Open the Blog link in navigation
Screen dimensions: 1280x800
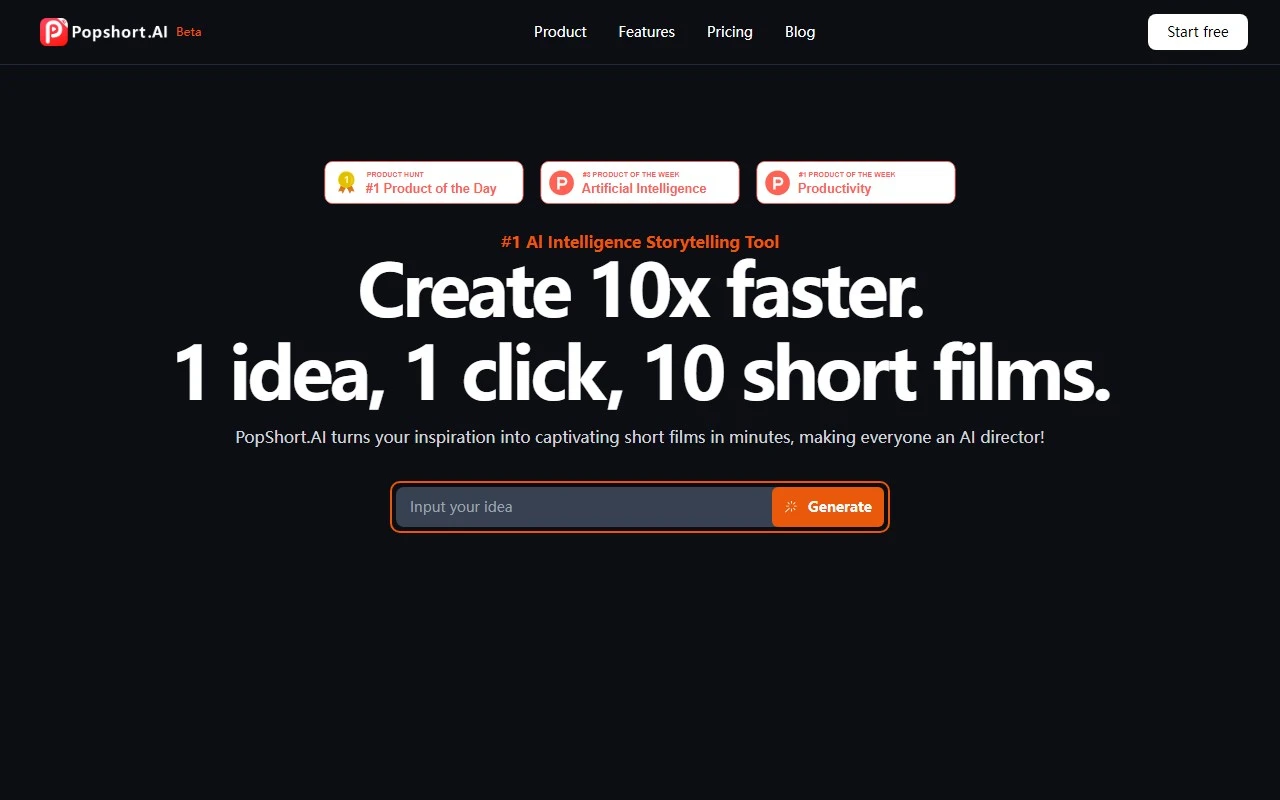[800, 32]
